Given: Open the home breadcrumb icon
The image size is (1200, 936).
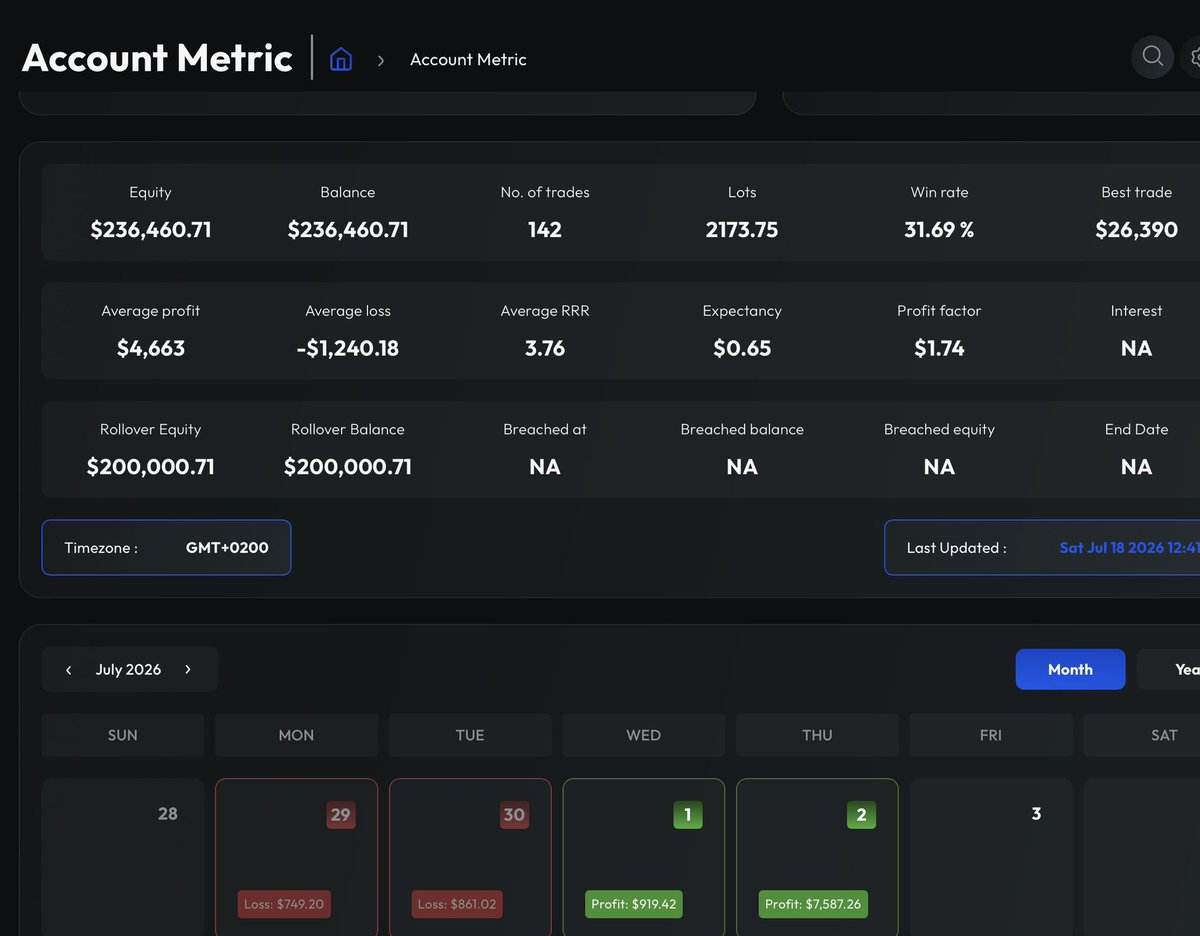Looking at the screenshot, I should pos(341,59).
